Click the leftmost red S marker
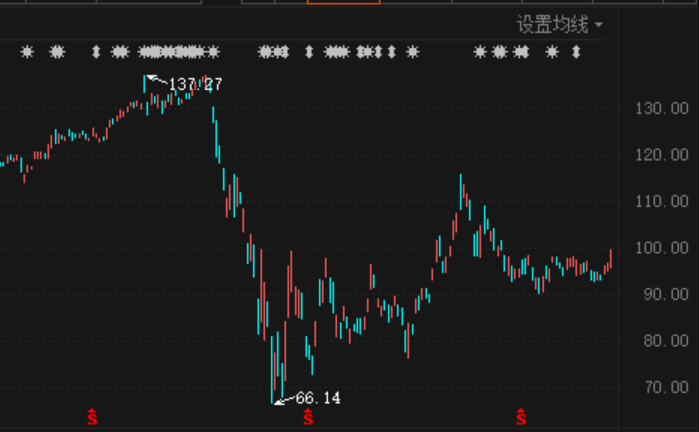The width and height of the screenshot is (699, 432). [92, 416]
